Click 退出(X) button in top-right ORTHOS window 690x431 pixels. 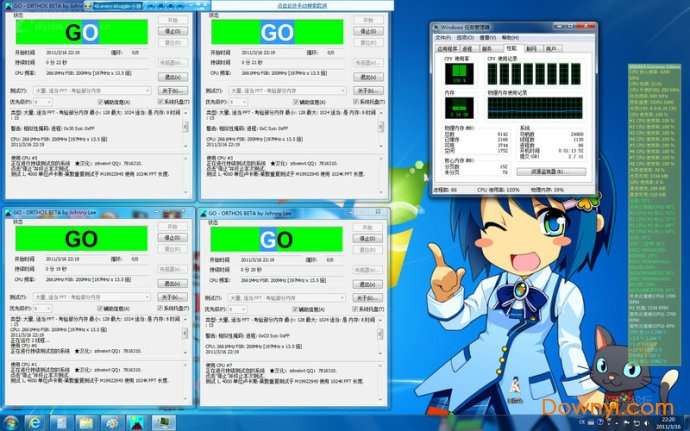[x=368, y=77]
